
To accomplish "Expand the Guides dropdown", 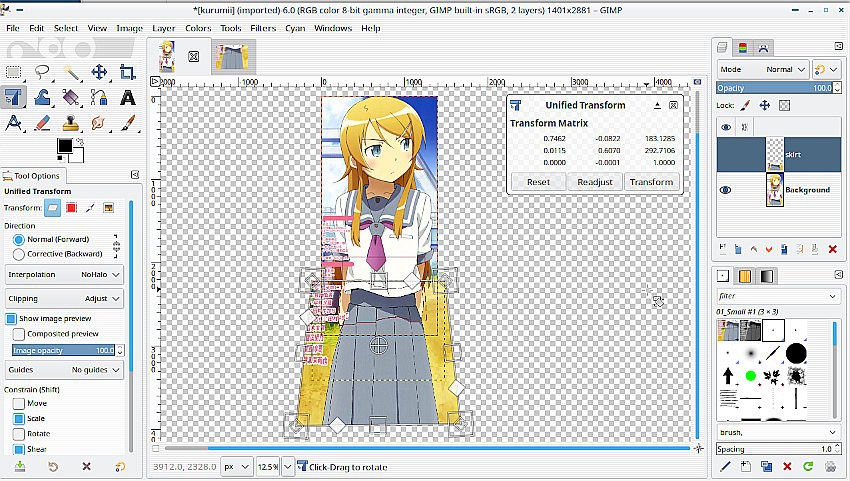I will tap(66, 370).
